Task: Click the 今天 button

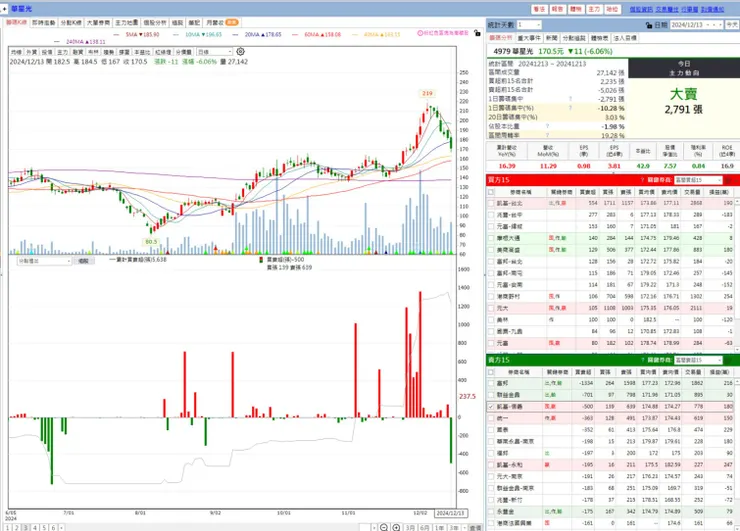Action: pos(732,25)
